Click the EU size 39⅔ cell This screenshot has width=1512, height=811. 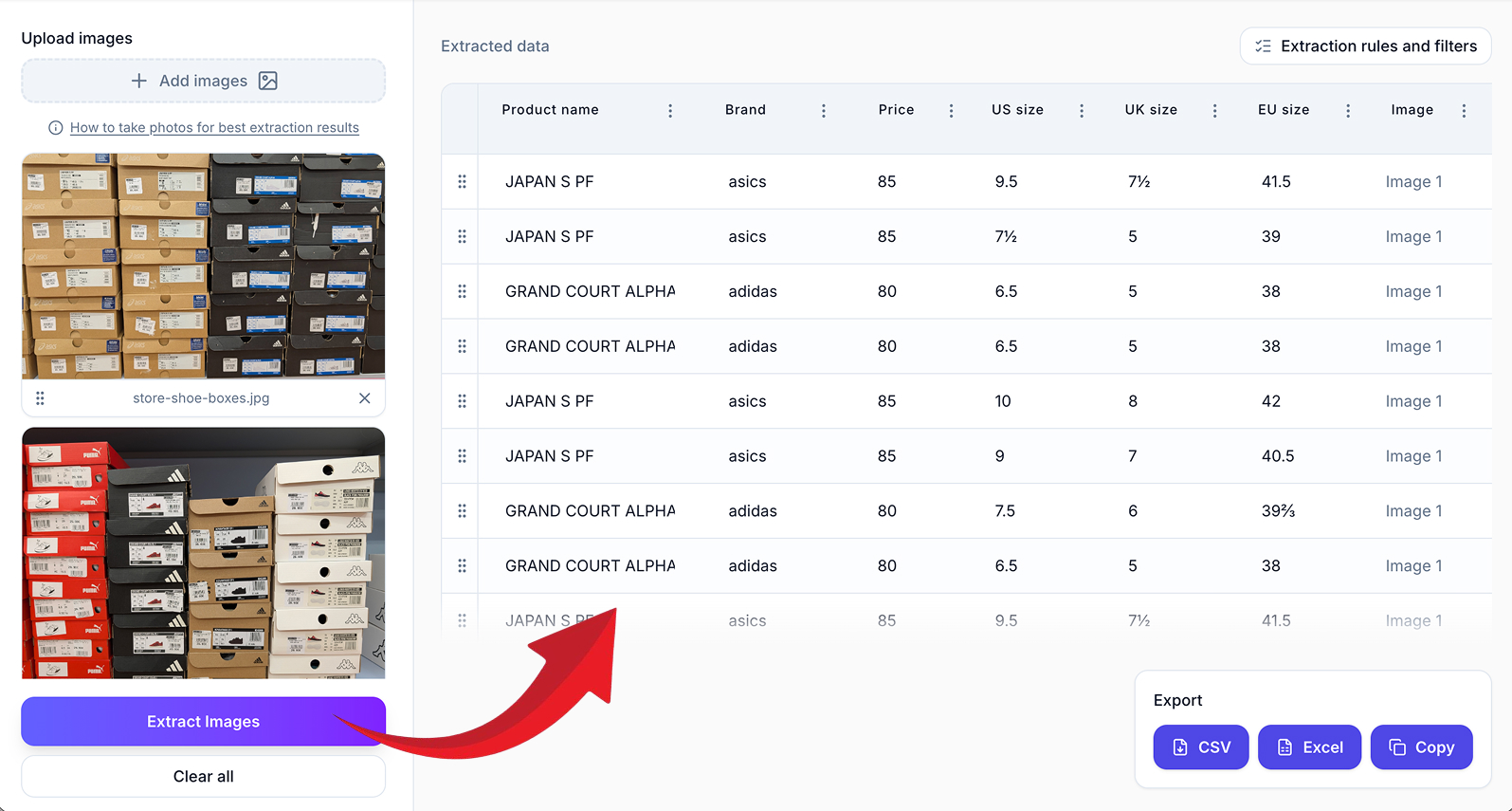pos(1279,511)
